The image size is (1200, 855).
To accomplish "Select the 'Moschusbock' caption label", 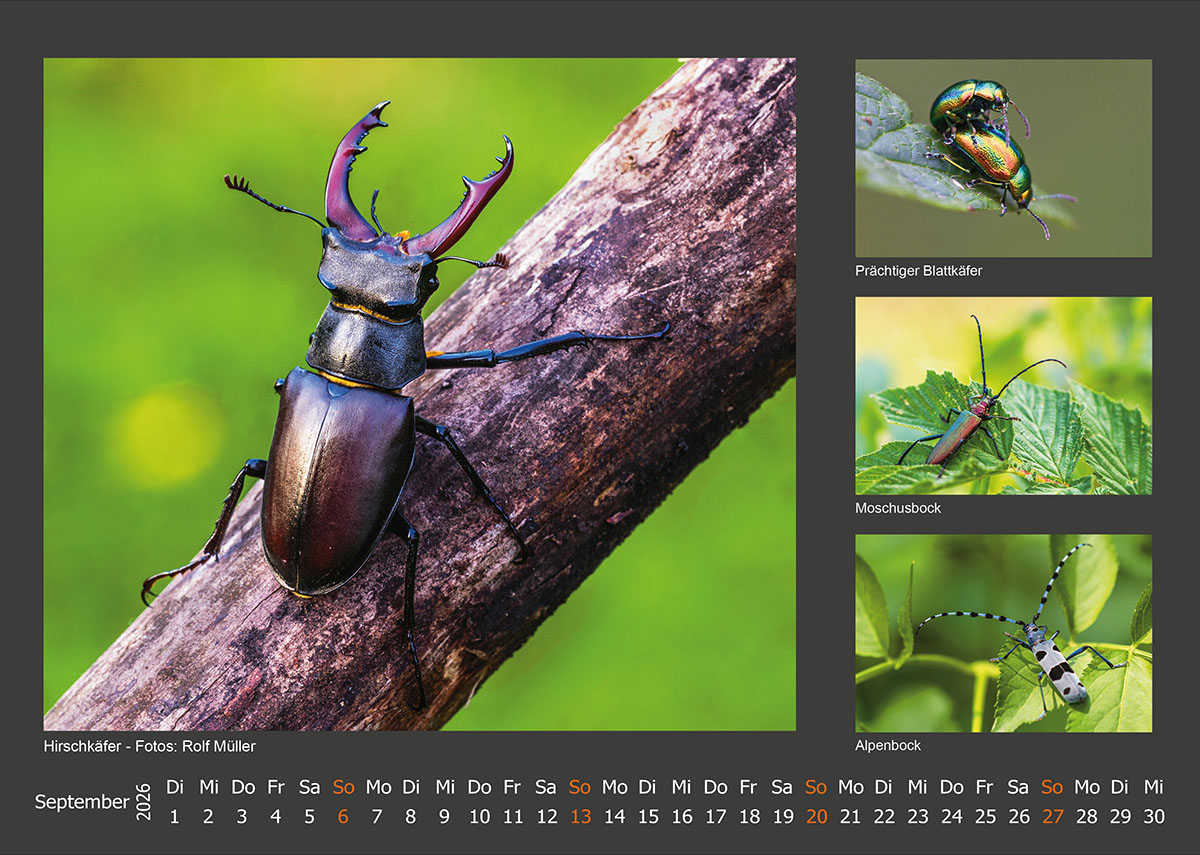I will [x=898, y=508].
